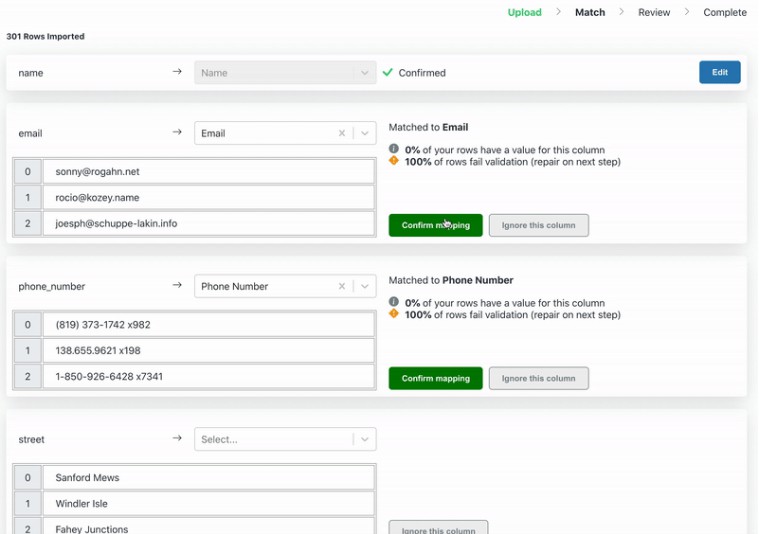Open the street column Select... dropdown
Image resolution: width=761 pixels, height=534 pixels.
coord(284,439)
